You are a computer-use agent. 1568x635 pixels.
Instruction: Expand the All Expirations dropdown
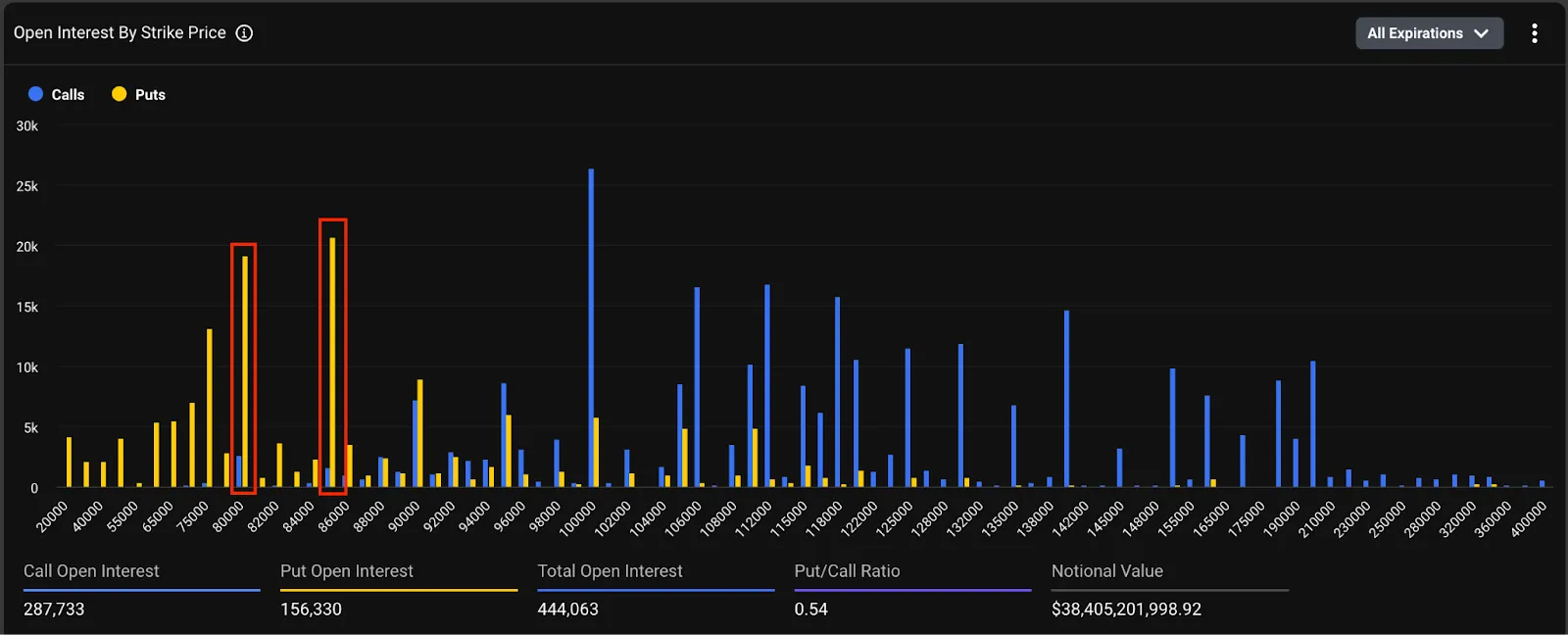click(x=1429, y=33)
